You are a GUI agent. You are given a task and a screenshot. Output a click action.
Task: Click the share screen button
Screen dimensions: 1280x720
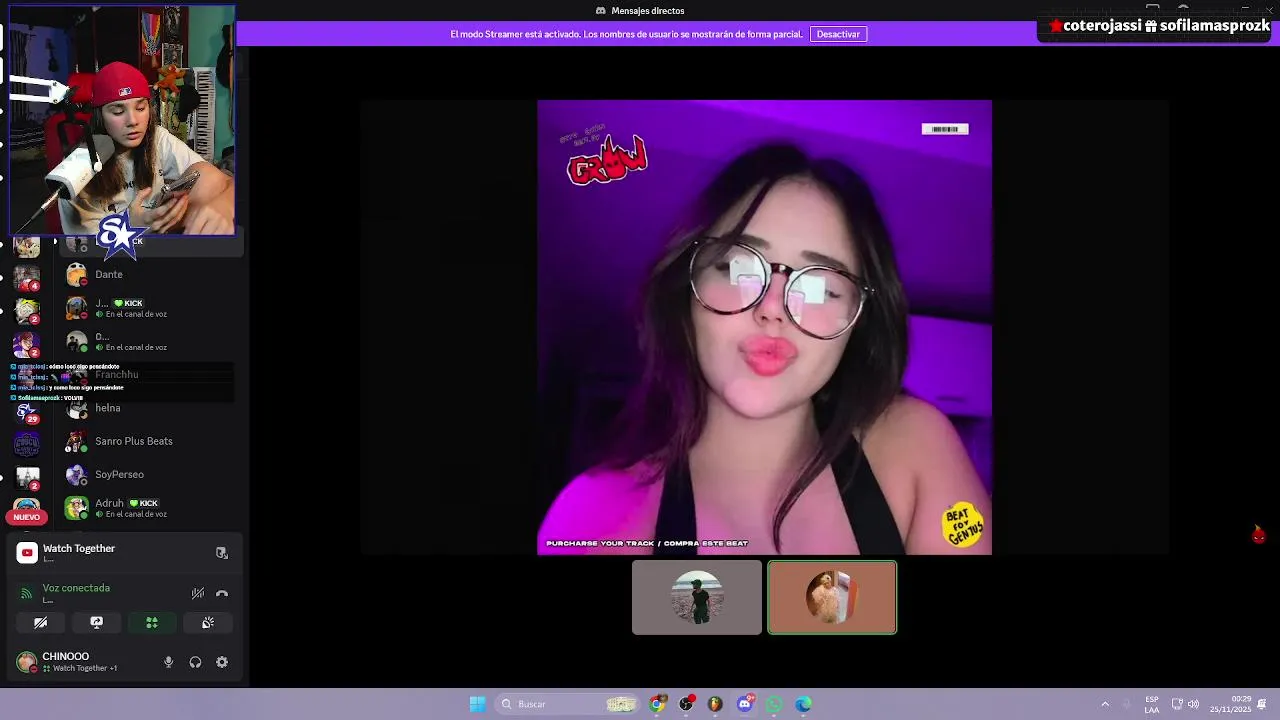[97, 622]
